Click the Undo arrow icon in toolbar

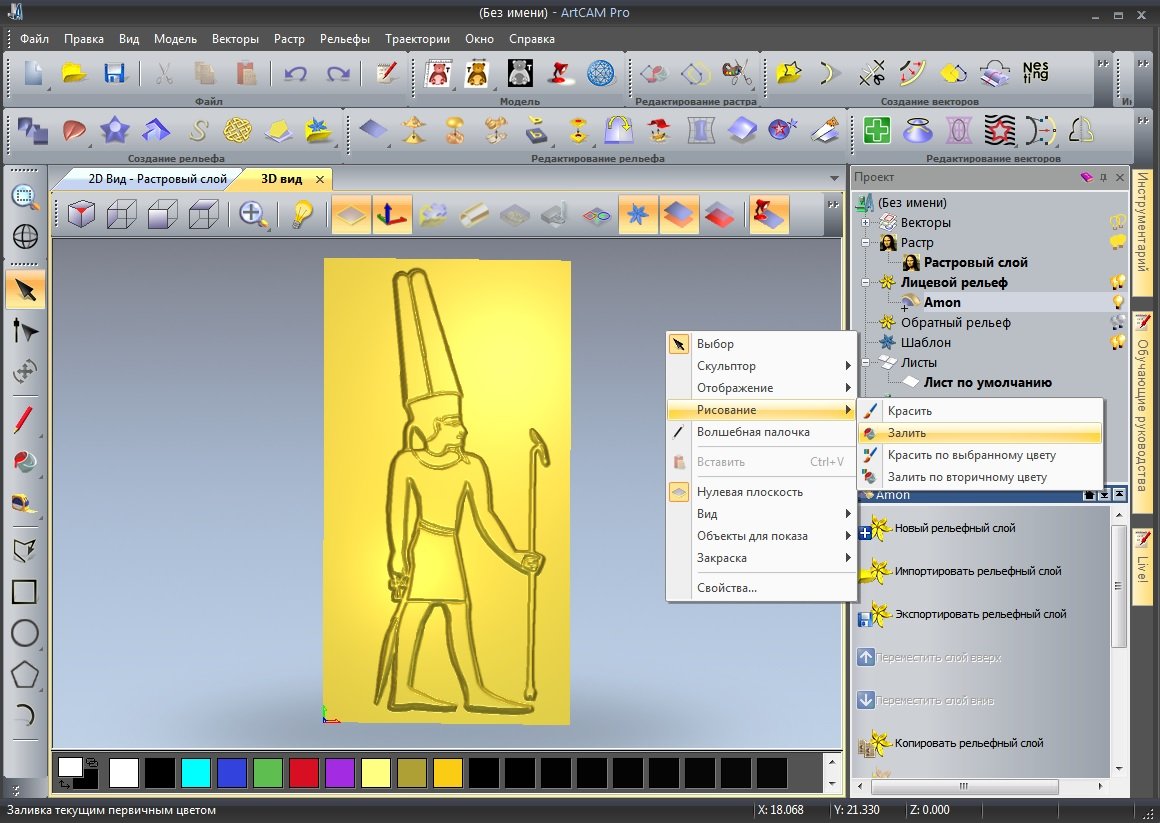pos(295,73)
